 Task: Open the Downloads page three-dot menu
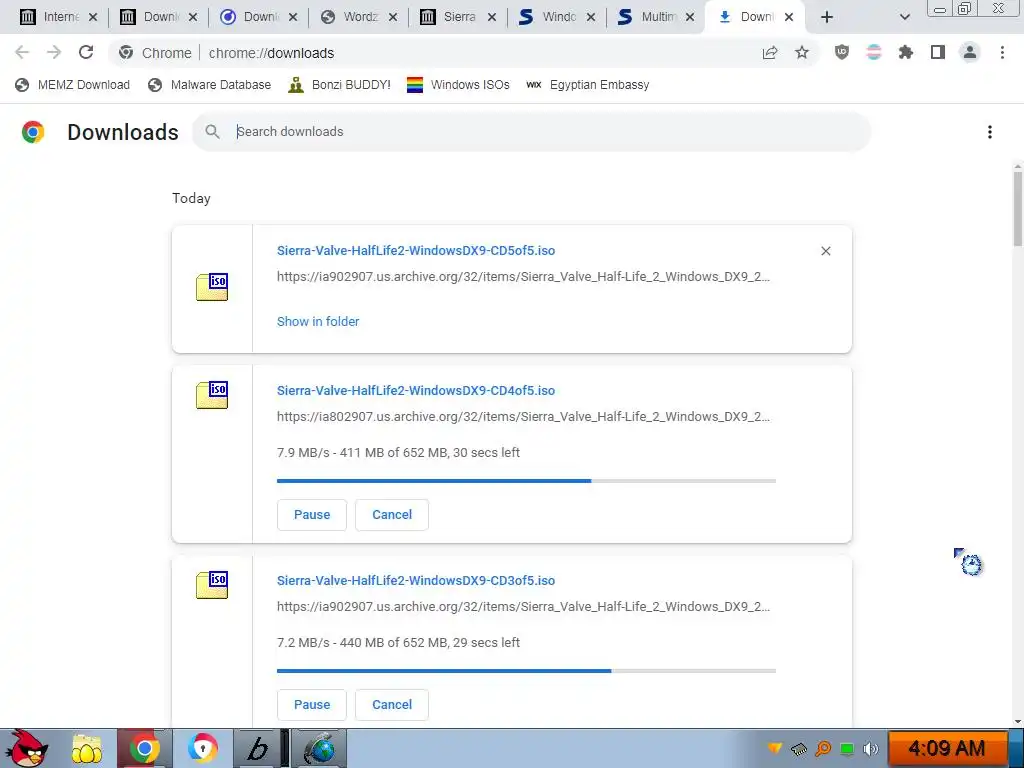click(990, 132)
